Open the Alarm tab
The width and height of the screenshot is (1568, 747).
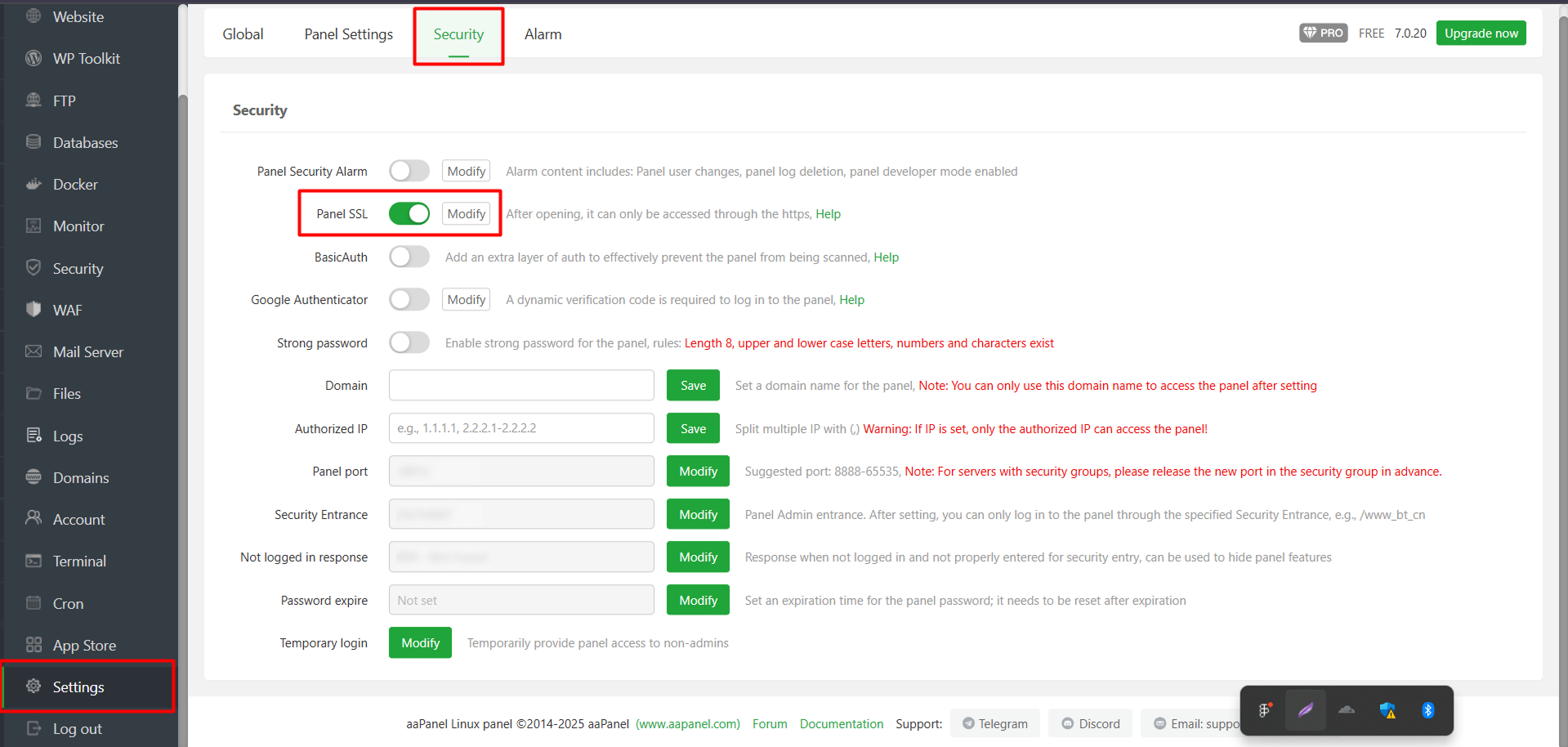(543, 34)
